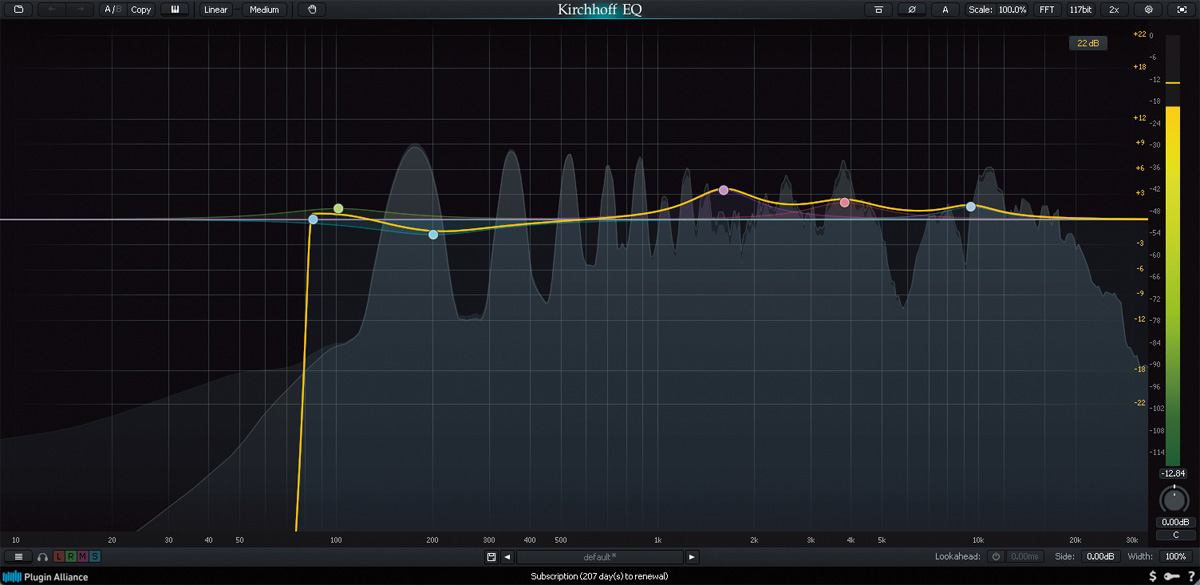The image size is (1200, 585).
Task: Toggle the Lookahead power button
Action: [x=996, y=556]
